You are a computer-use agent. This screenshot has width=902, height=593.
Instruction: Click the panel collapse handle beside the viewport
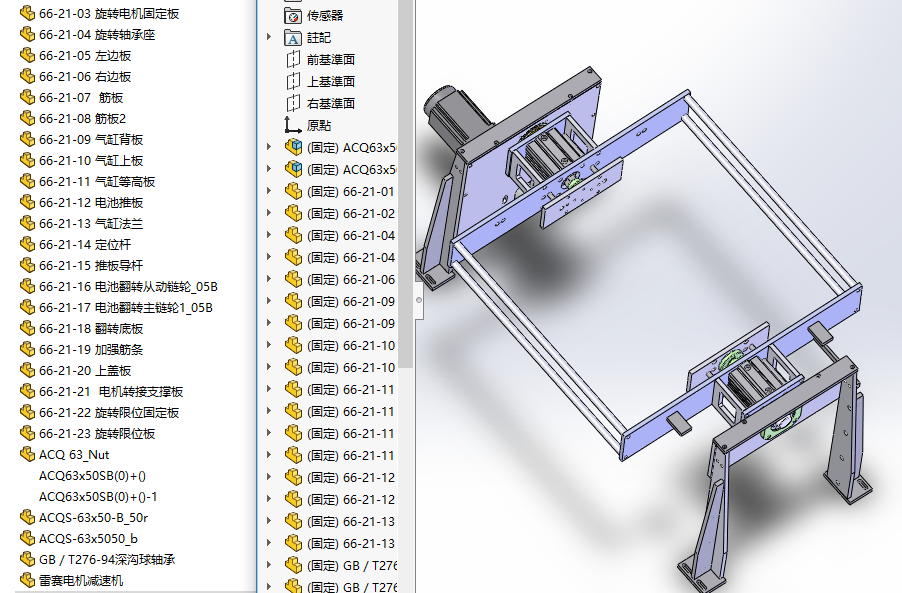click(419, 300)
